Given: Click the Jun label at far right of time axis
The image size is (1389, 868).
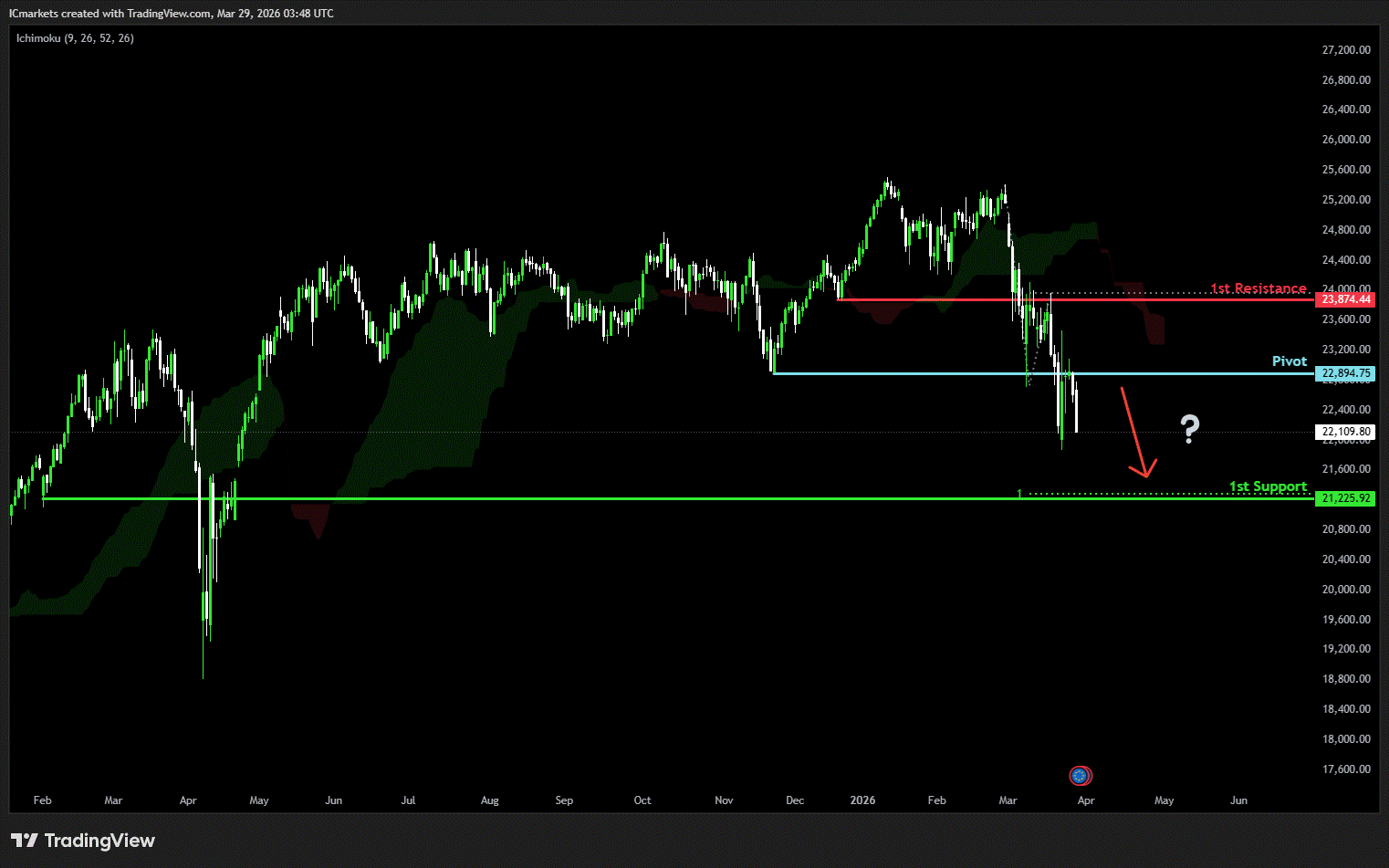Looking at the screenshot, I should [x=1238, y=800].
